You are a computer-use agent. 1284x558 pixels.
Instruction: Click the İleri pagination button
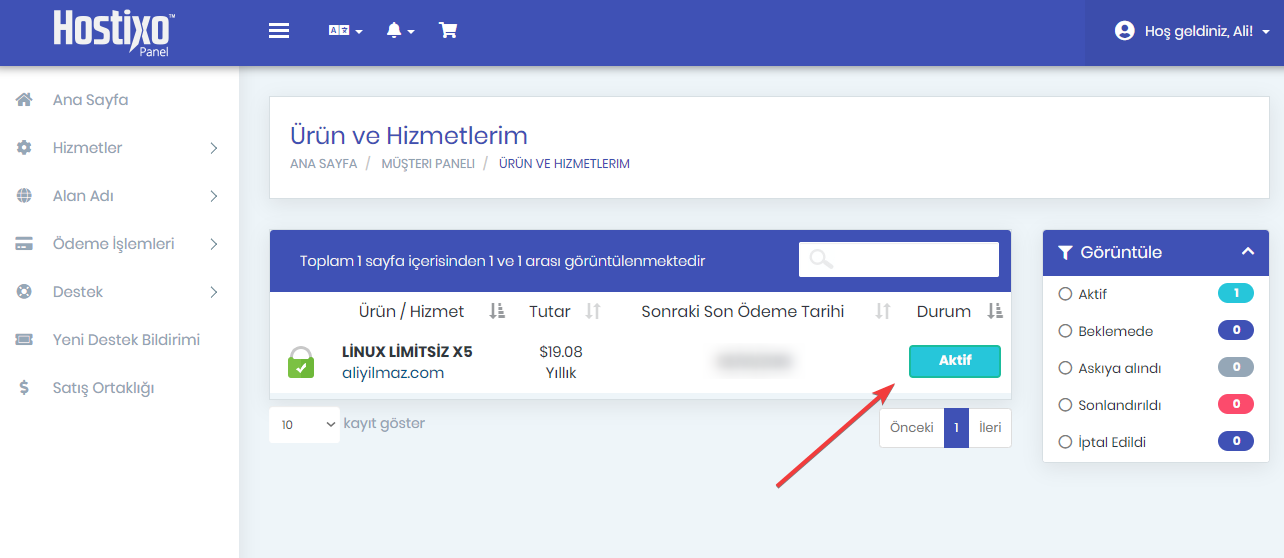(990, 428)
